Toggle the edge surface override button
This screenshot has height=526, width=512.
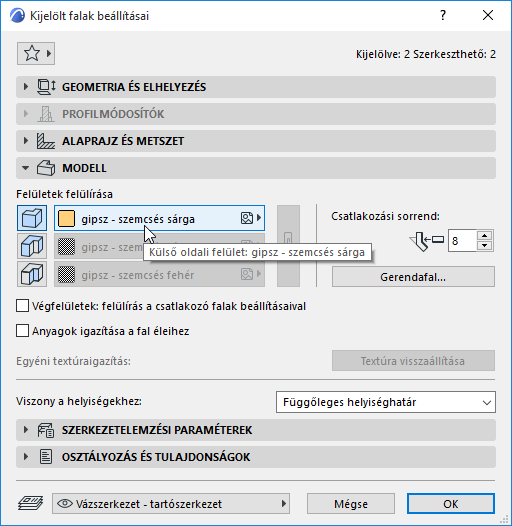[32, 246]
